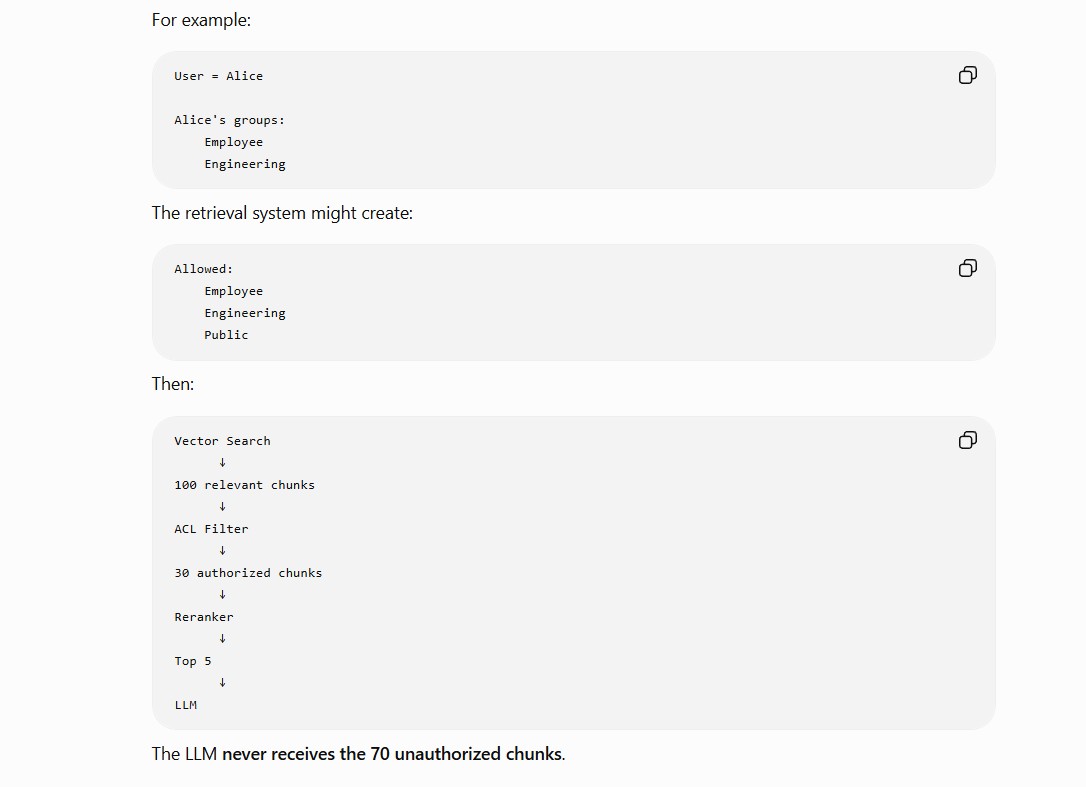Copy the Vector Search pipeline code block
The height and width of the screenshot is (787, 1086).
tap(968, 440)
